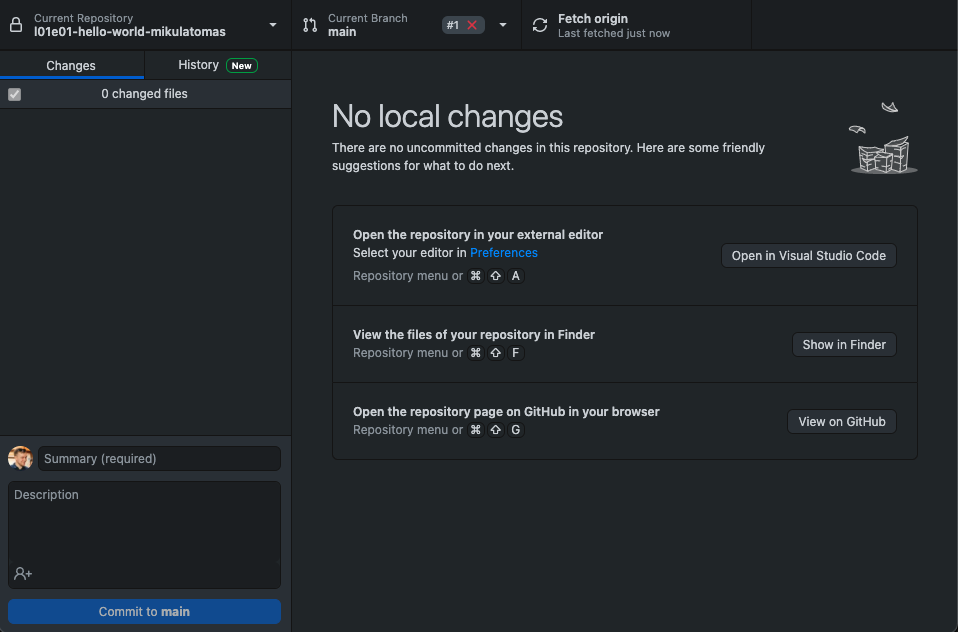
Task: Click the paper pile illustration
Action: (884, 139)
